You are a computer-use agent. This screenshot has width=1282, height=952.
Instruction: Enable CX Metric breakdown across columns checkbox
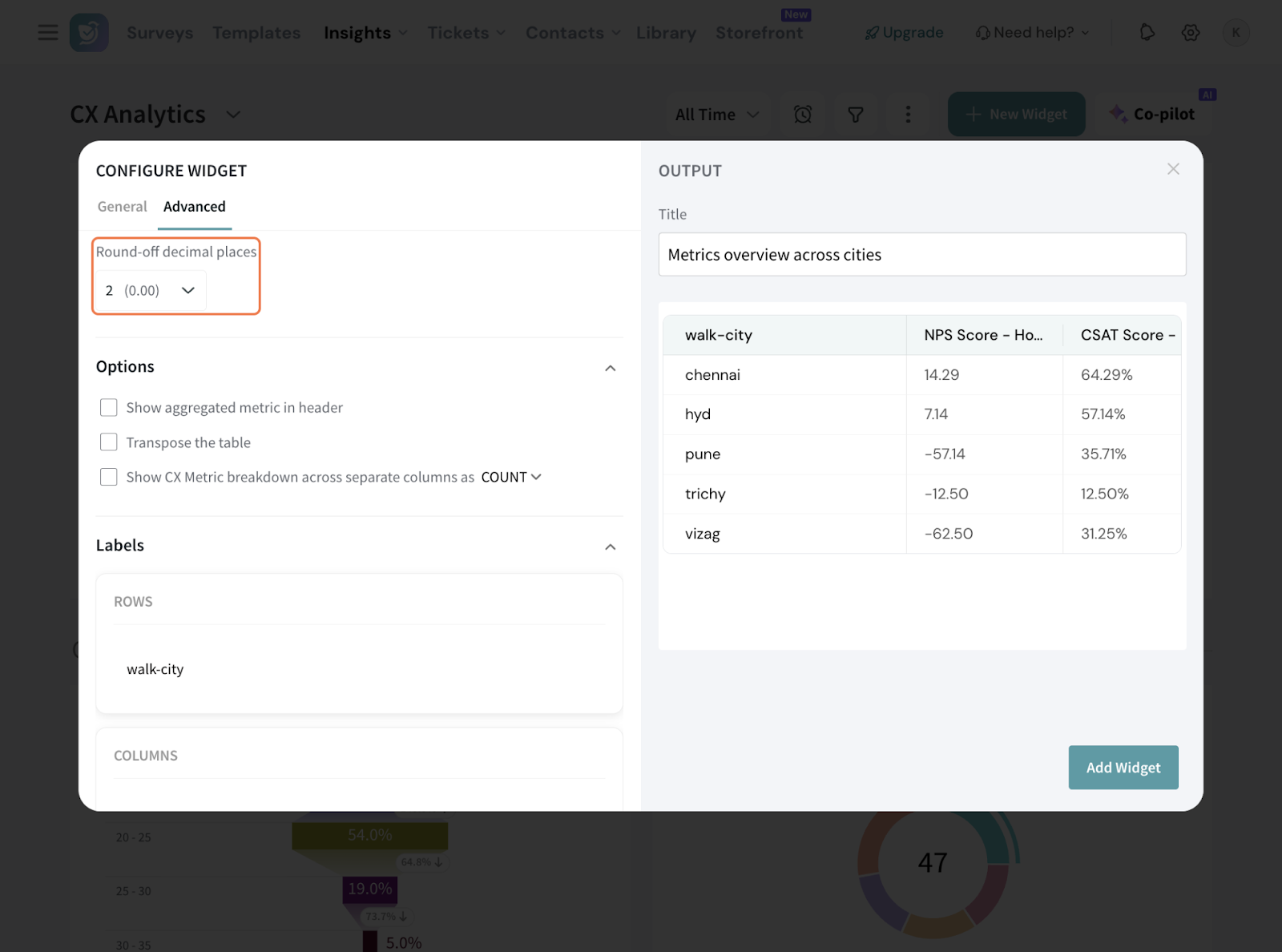(109, 477)
